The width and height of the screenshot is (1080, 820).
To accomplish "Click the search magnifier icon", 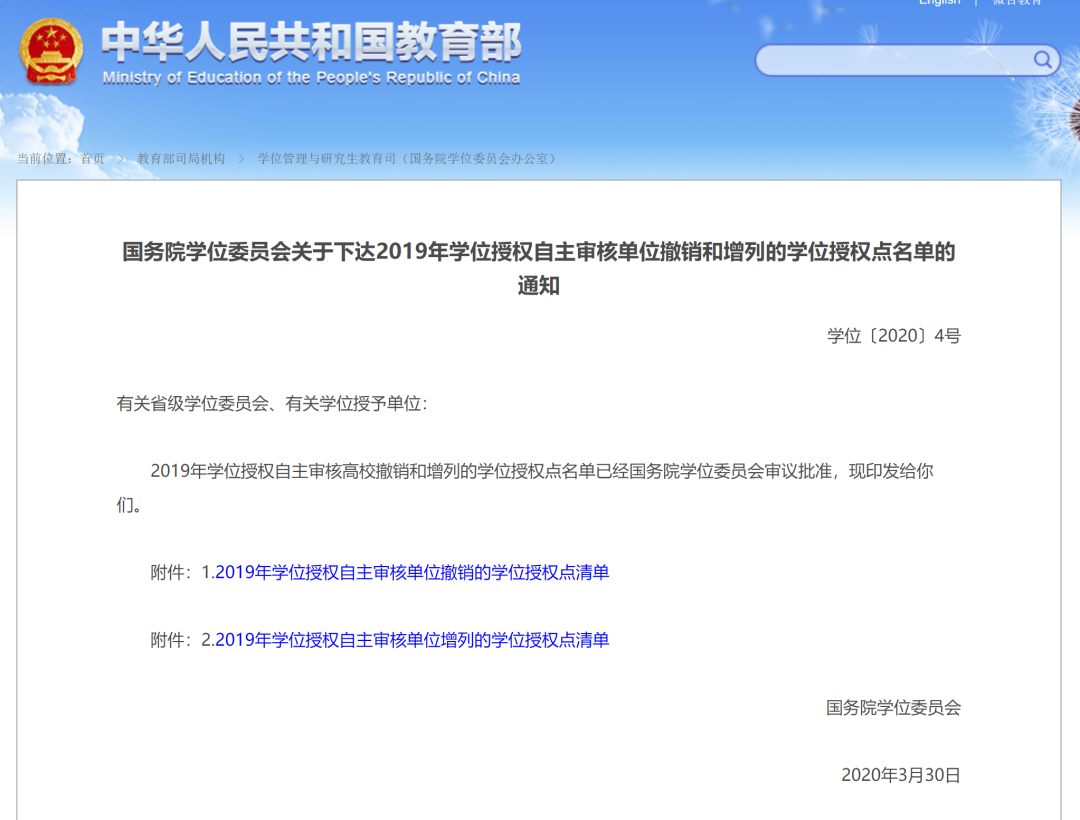I will click(1042, 60).
